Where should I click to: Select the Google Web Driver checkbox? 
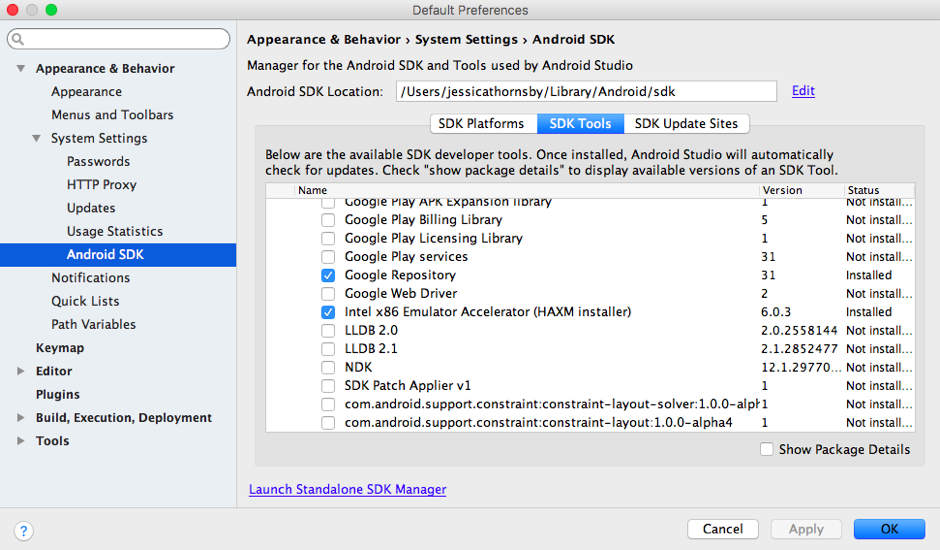[328, 294]
